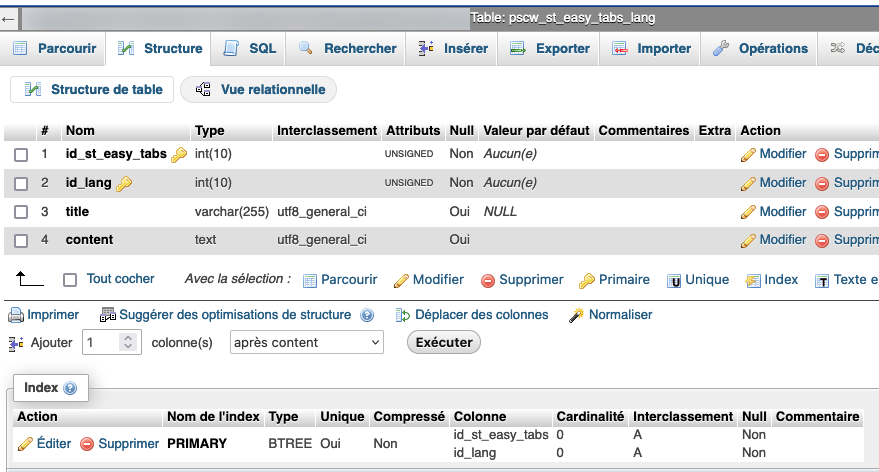
Task: Click the Primaire key icon in selection actions
Action: point(587,281)
